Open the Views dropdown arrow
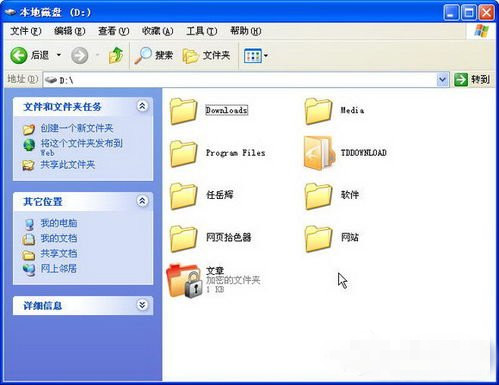Viewport: 499px width, 385px height. click(266, 56)
